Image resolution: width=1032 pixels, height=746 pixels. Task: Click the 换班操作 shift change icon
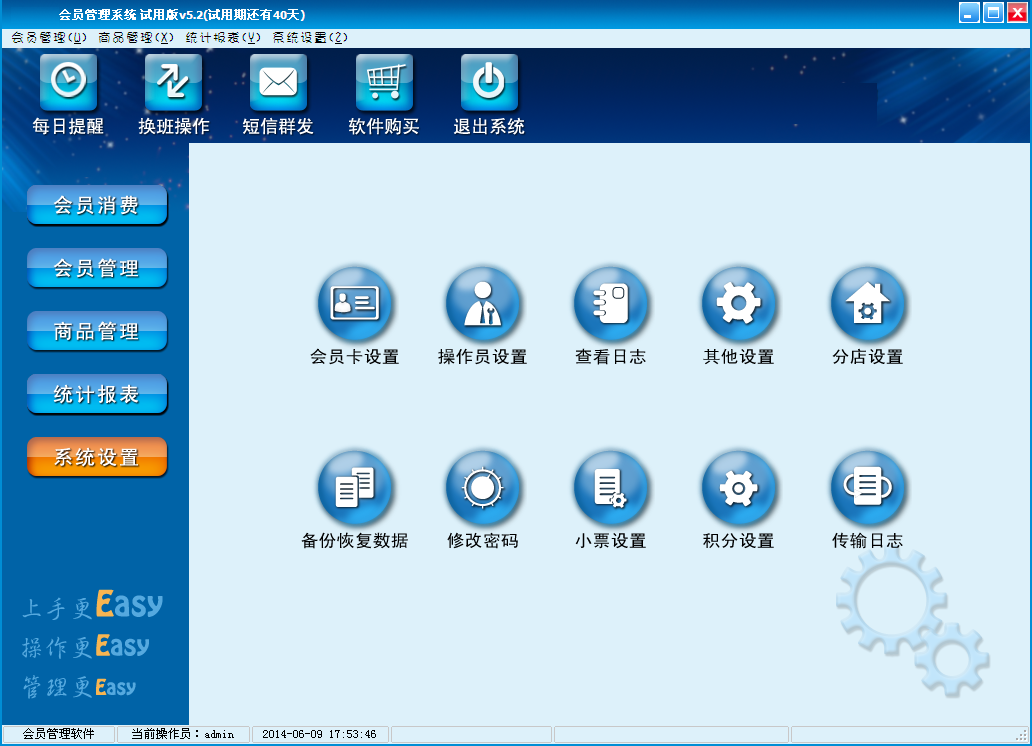[x=174, y=82]
